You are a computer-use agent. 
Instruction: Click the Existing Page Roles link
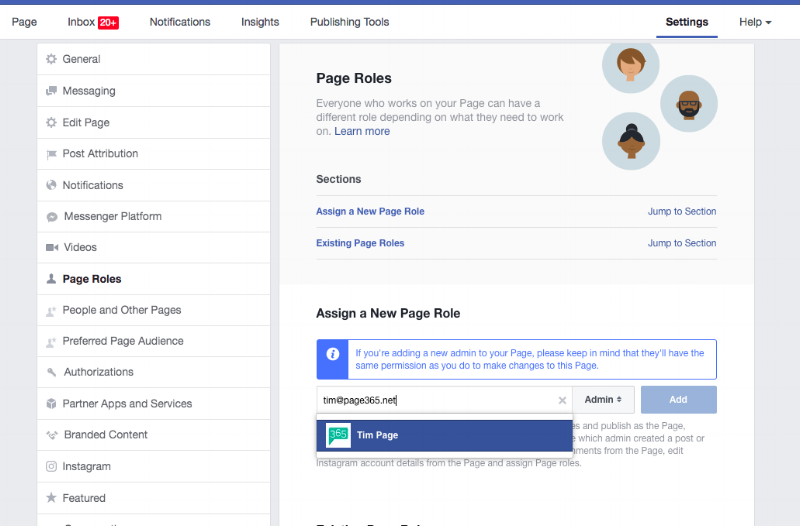360,243
